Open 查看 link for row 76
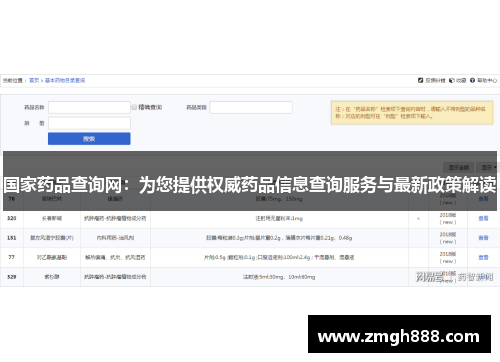Viewport: 500px width, 362px height. coord(483,199)
